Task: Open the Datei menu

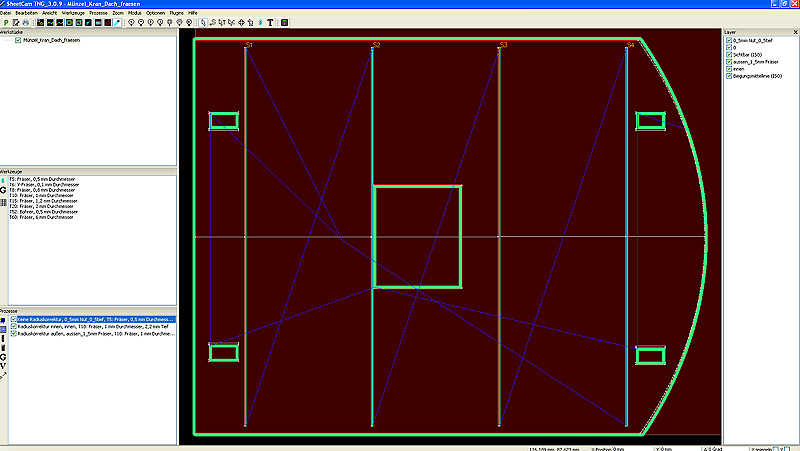Action: coord(6,13)
